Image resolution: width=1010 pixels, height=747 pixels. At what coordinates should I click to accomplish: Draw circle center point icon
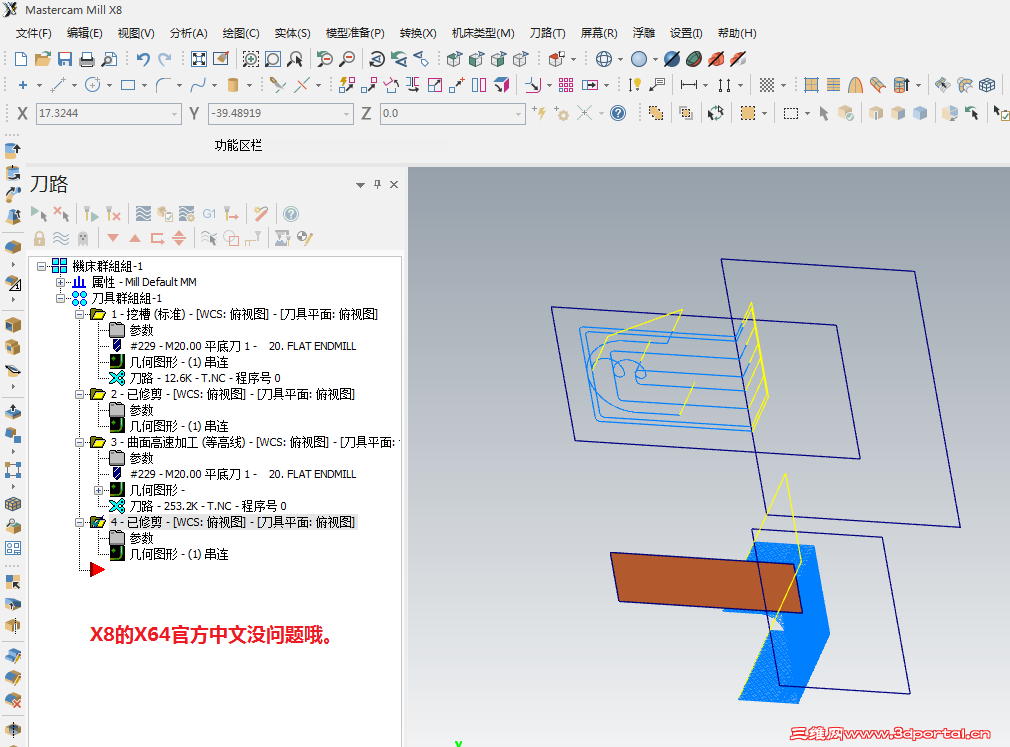coord(93,85)
